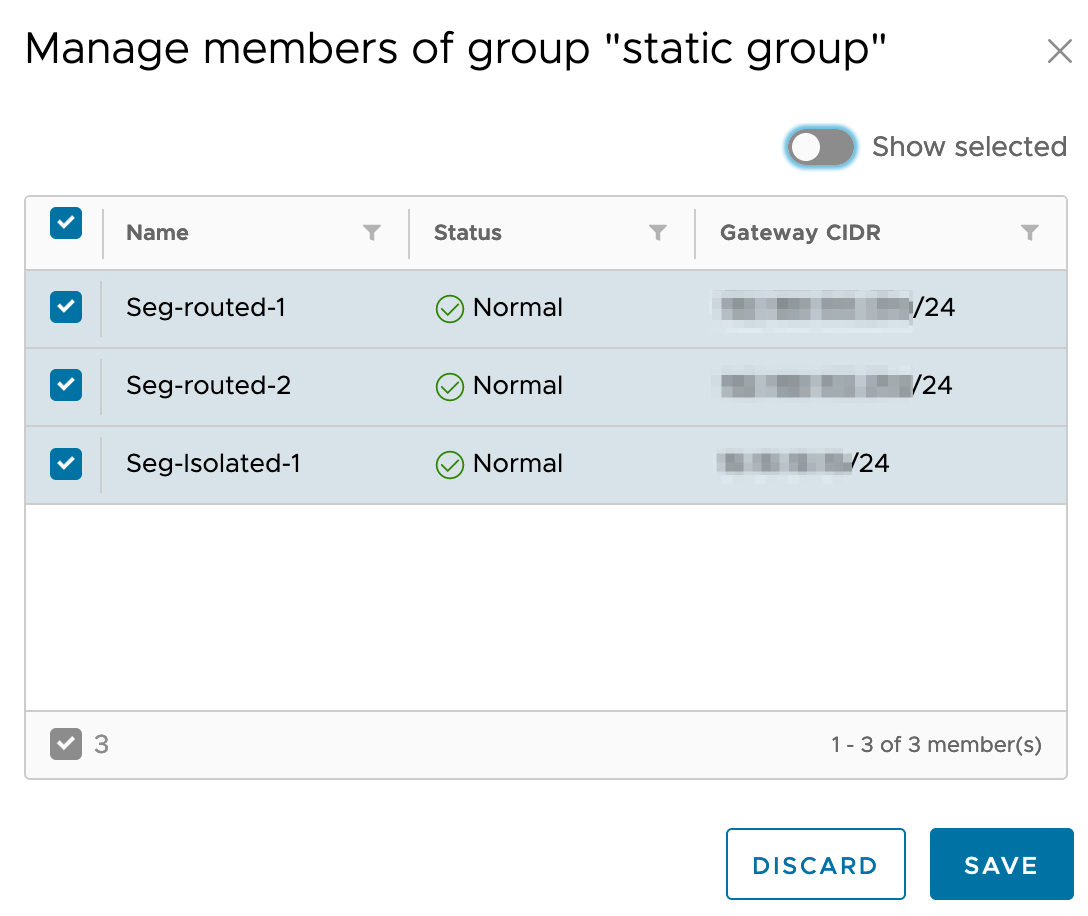This screenshot has width=1088, height=916.
Task: Uncheck the select all header checkbox
Action: point(66,224)
